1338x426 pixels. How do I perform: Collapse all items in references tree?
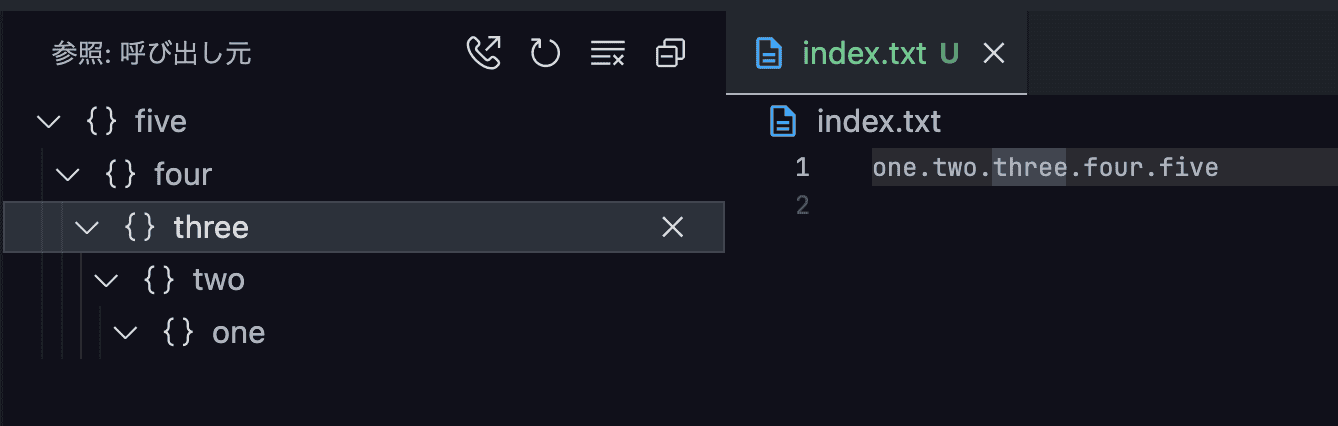(x=670, y=53)
